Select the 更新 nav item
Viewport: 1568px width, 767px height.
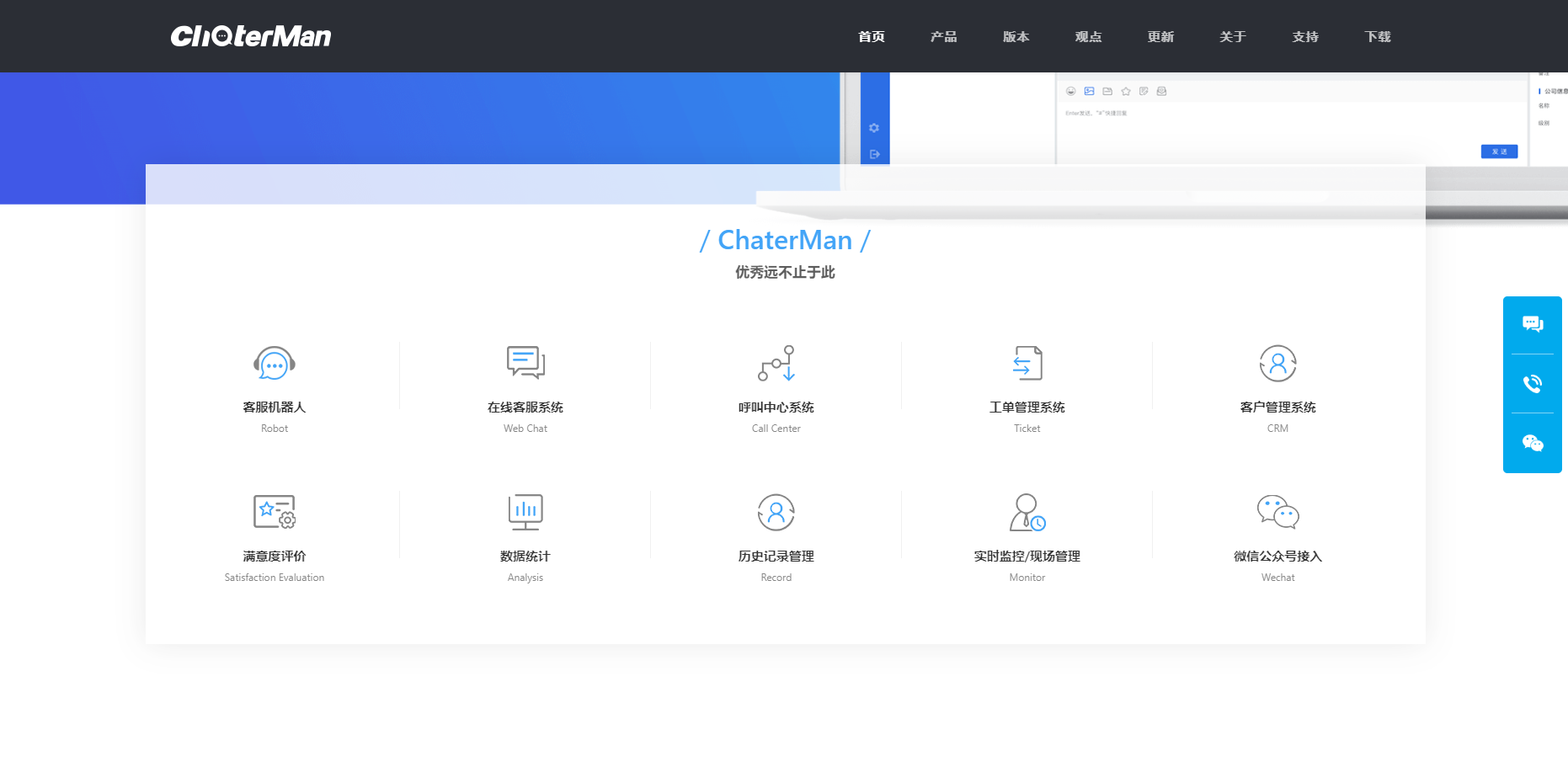tap(1160, 36)
